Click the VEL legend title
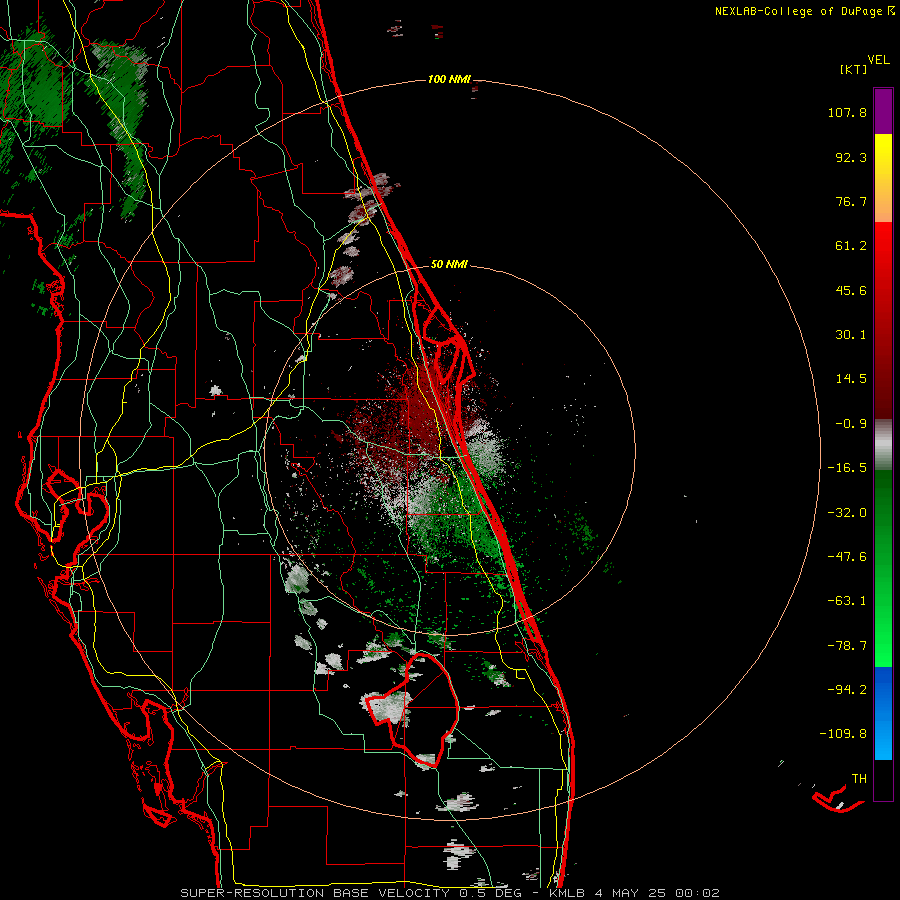This screenshot has height=900, width=900. tap(878, 60)
